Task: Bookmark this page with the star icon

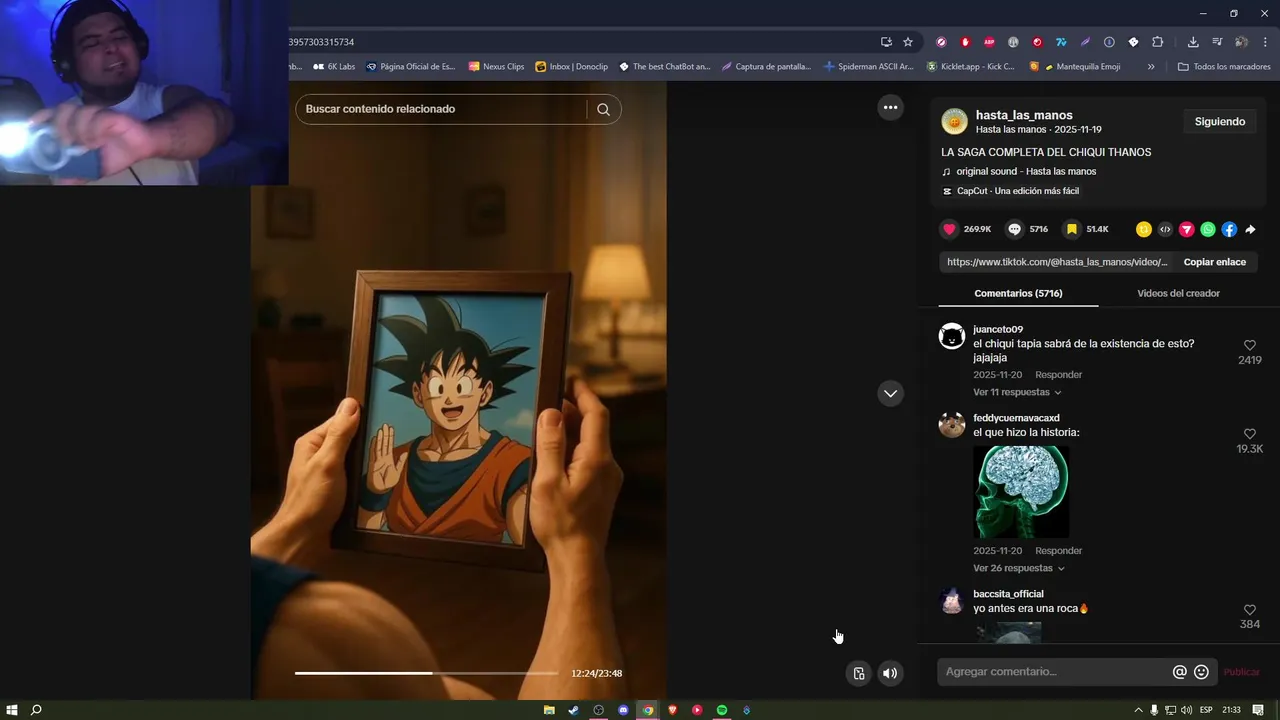Action: coord(908,42)
